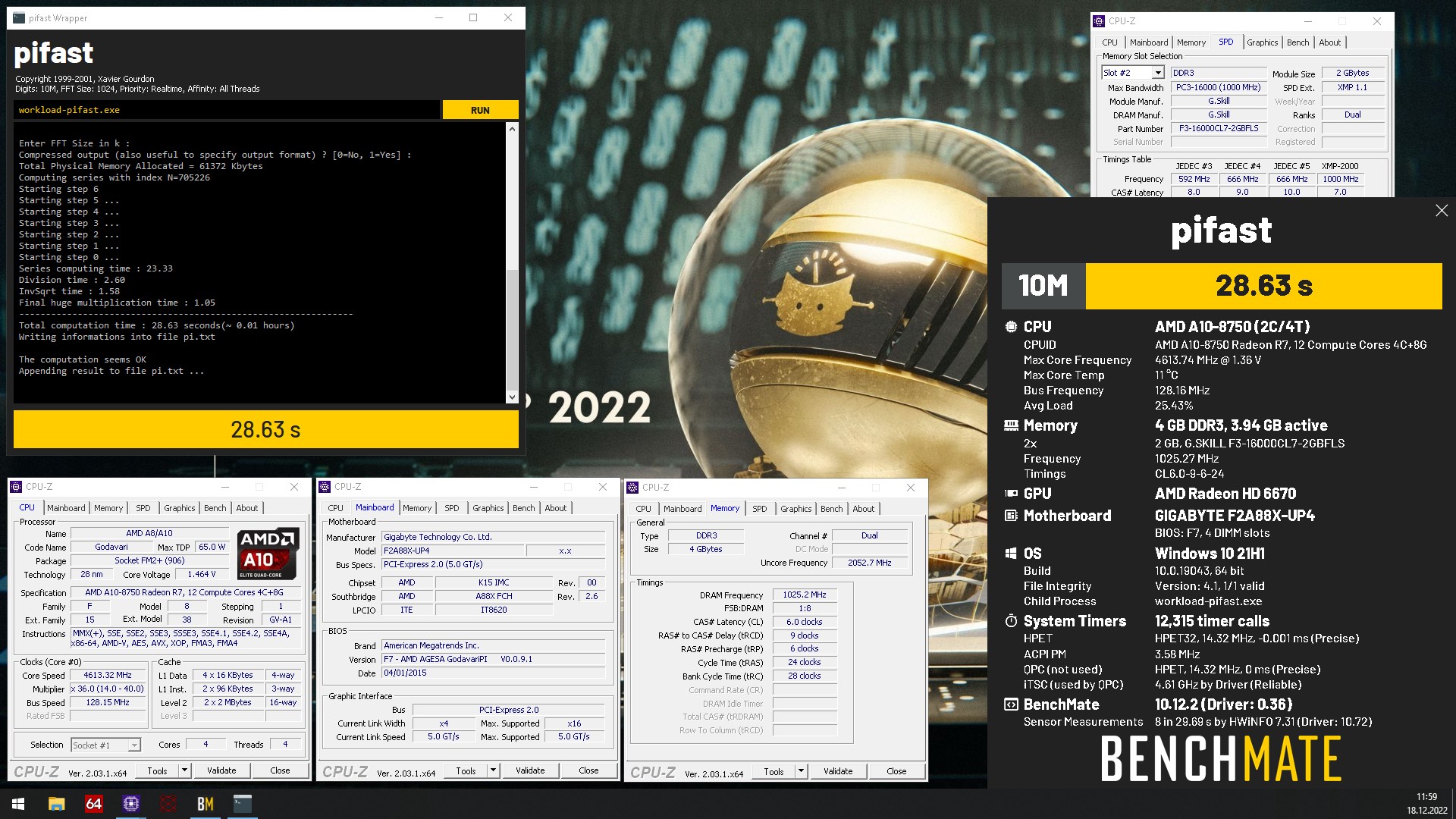
Task: Open the red 64 taskbar app
Action: point(93,804)
